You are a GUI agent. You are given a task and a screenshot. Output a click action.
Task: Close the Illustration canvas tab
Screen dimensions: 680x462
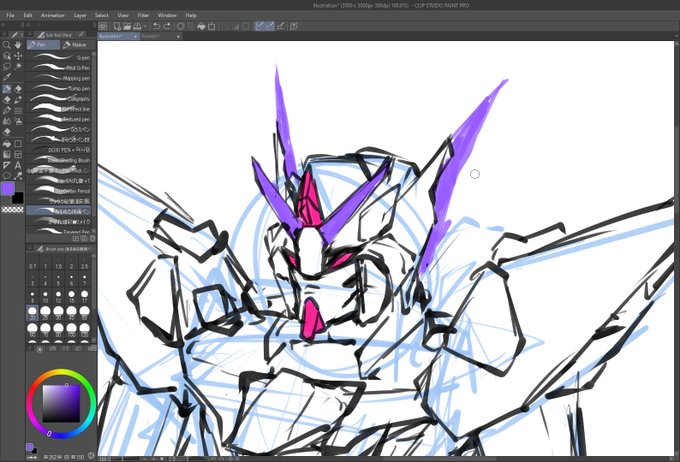coord(135,36)
